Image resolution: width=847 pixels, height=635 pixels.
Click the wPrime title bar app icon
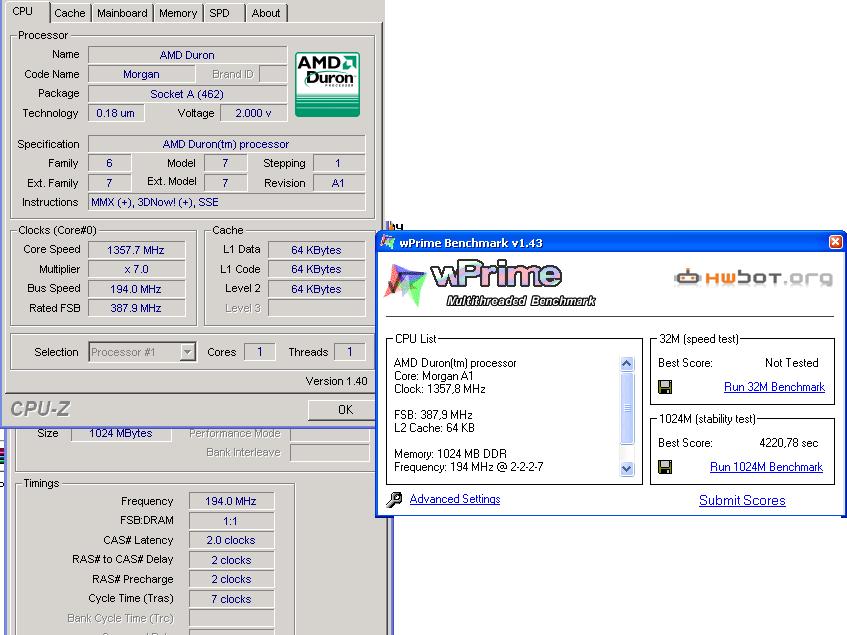(387, 242)
